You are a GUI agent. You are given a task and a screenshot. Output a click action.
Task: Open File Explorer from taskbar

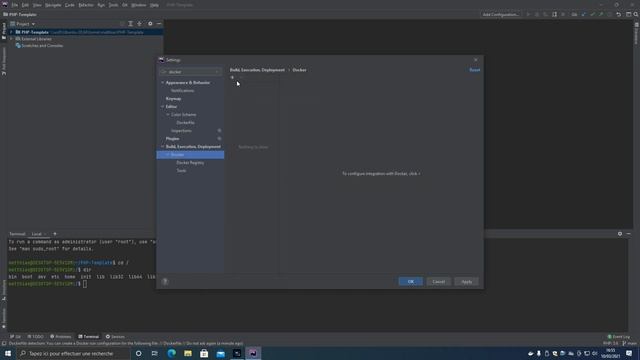pyautogui.click(x=188, y=353)
